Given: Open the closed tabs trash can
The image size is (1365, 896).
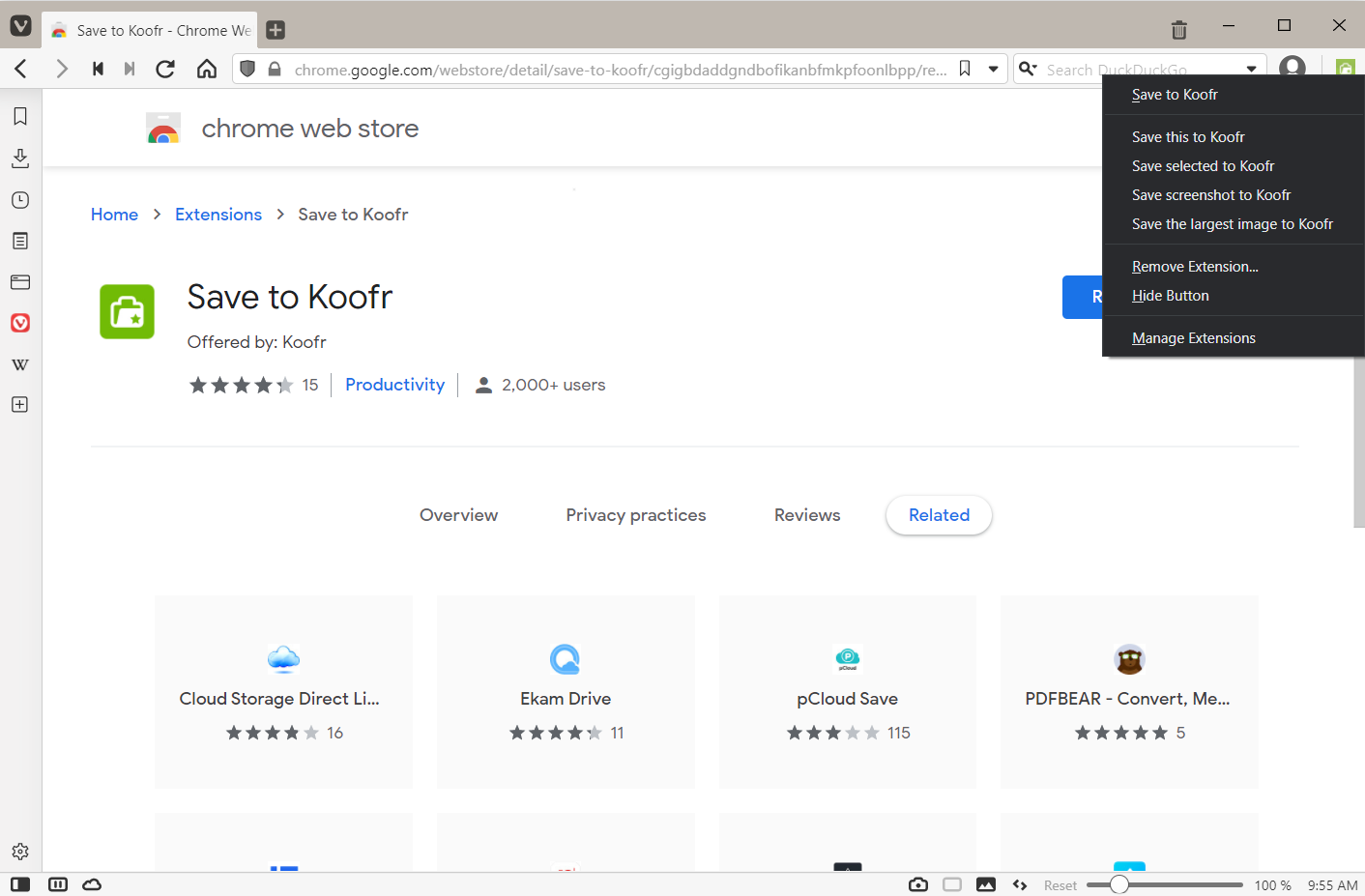Looking at the screenshot, I should tap(1178, 29).
